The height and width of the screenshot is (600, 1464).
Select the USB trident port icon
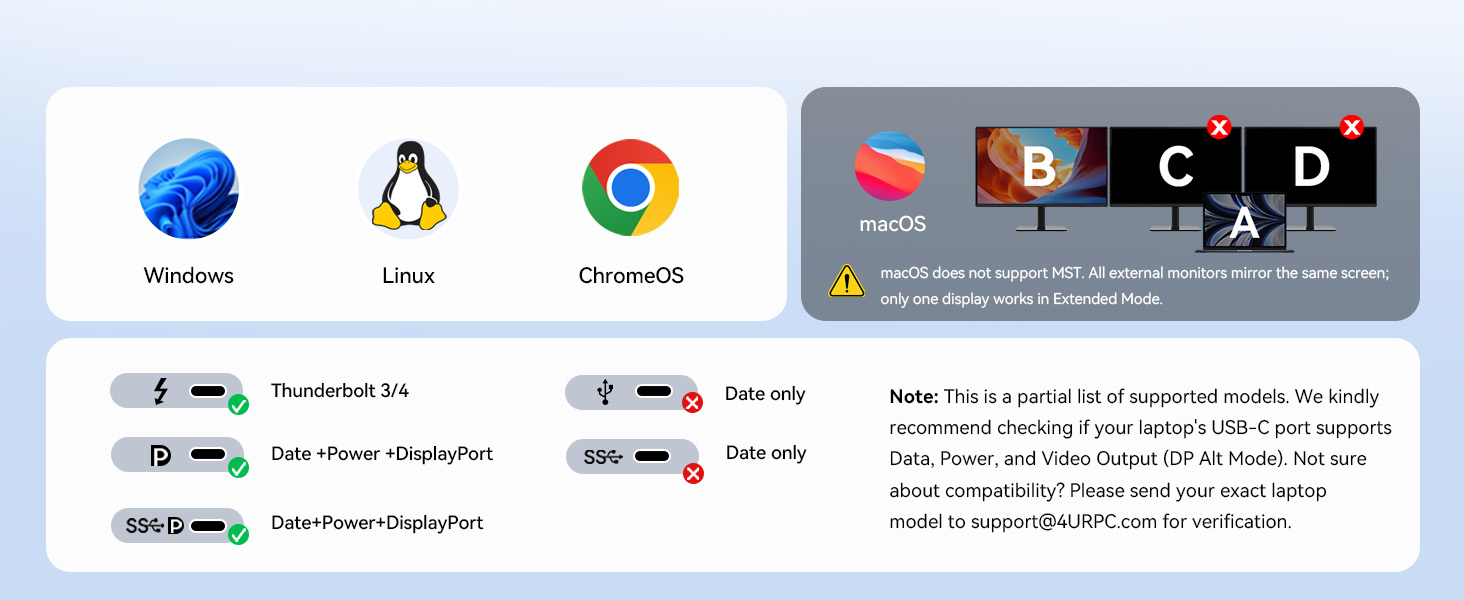pyautogui.click(x=631, y=392)
